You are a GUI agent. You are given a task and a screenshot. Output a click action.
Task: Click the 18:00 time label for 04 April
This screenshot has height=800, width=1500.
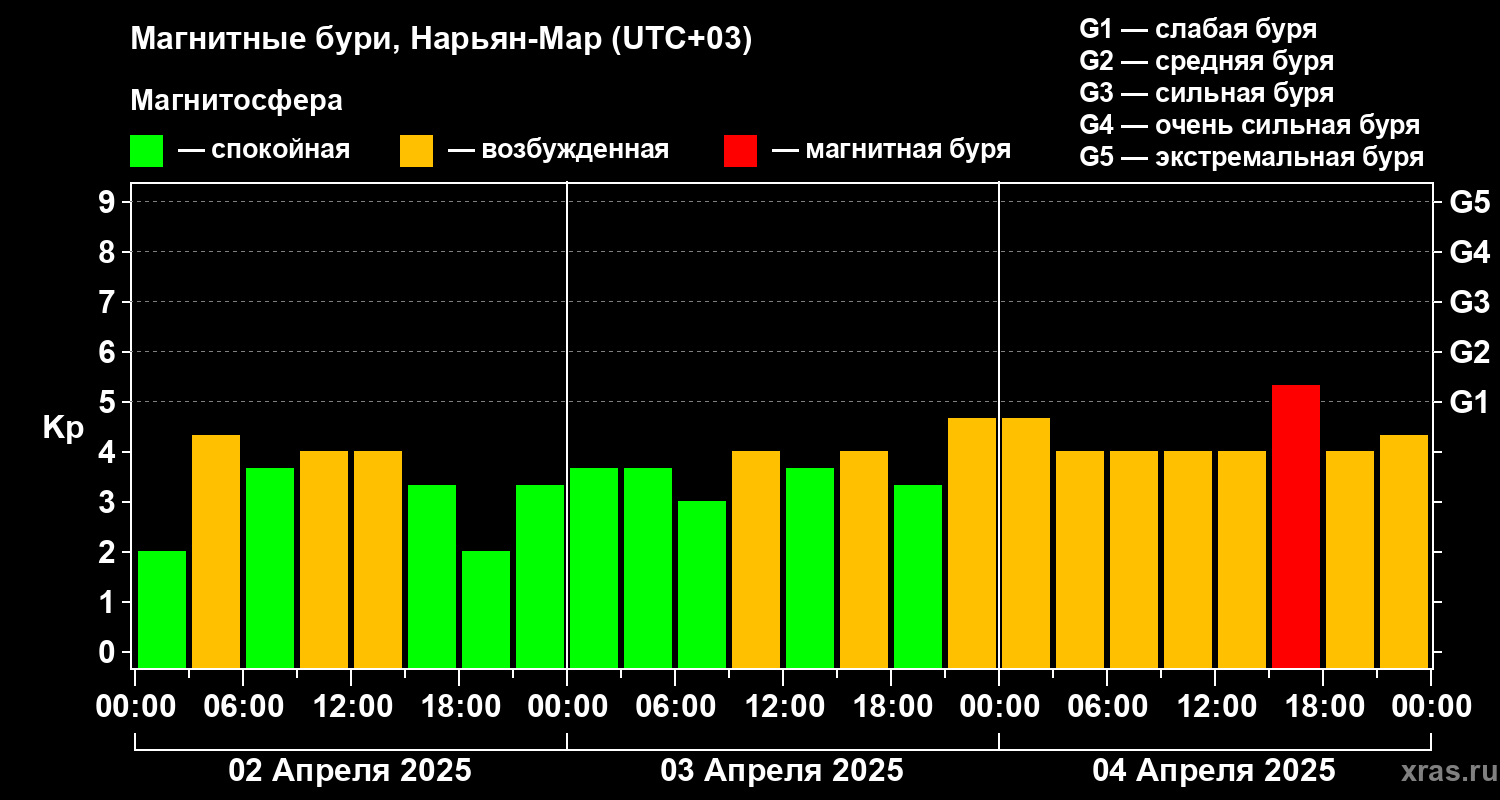click(x=1323, y=706)
